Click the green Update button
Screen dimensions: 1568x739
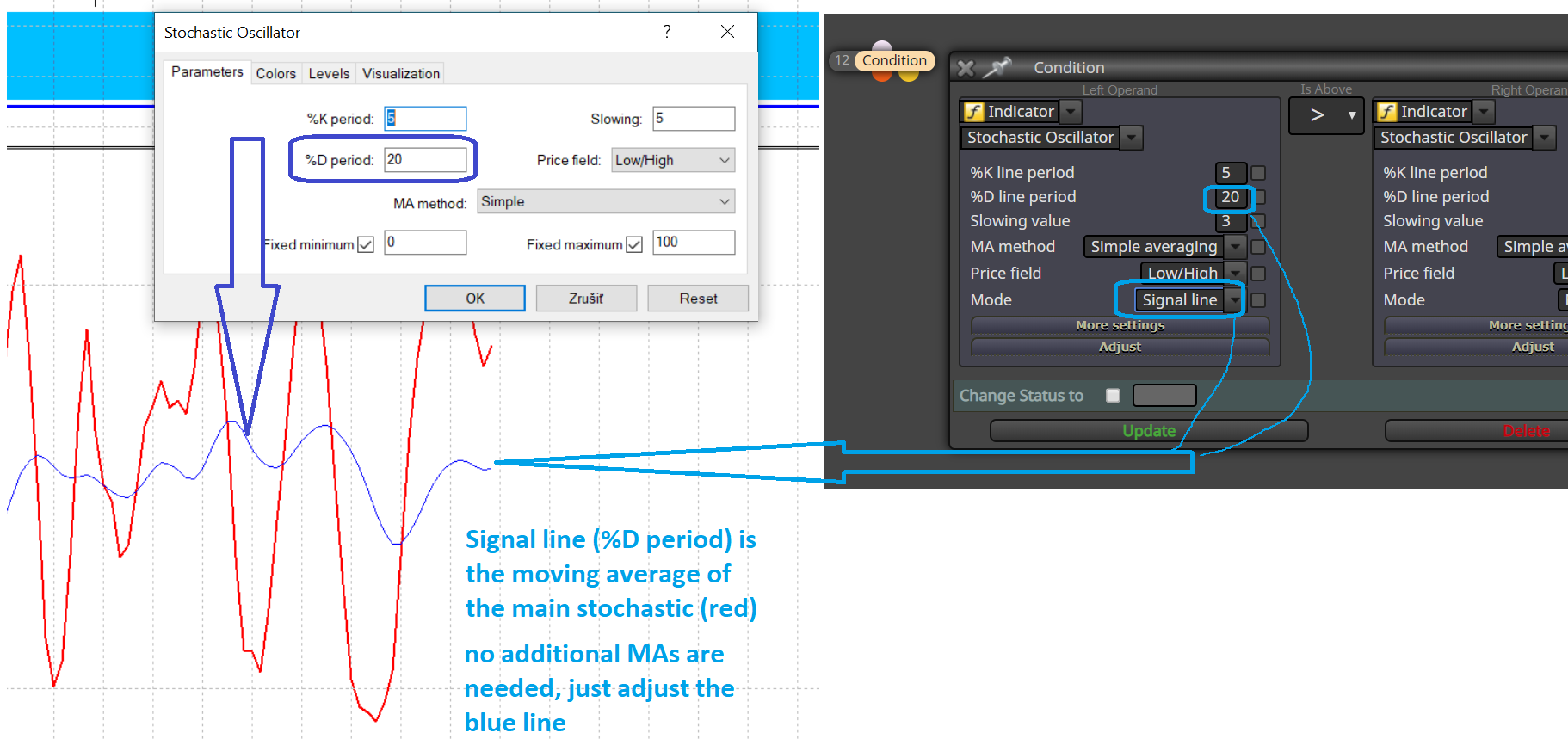coord(1149,431)
